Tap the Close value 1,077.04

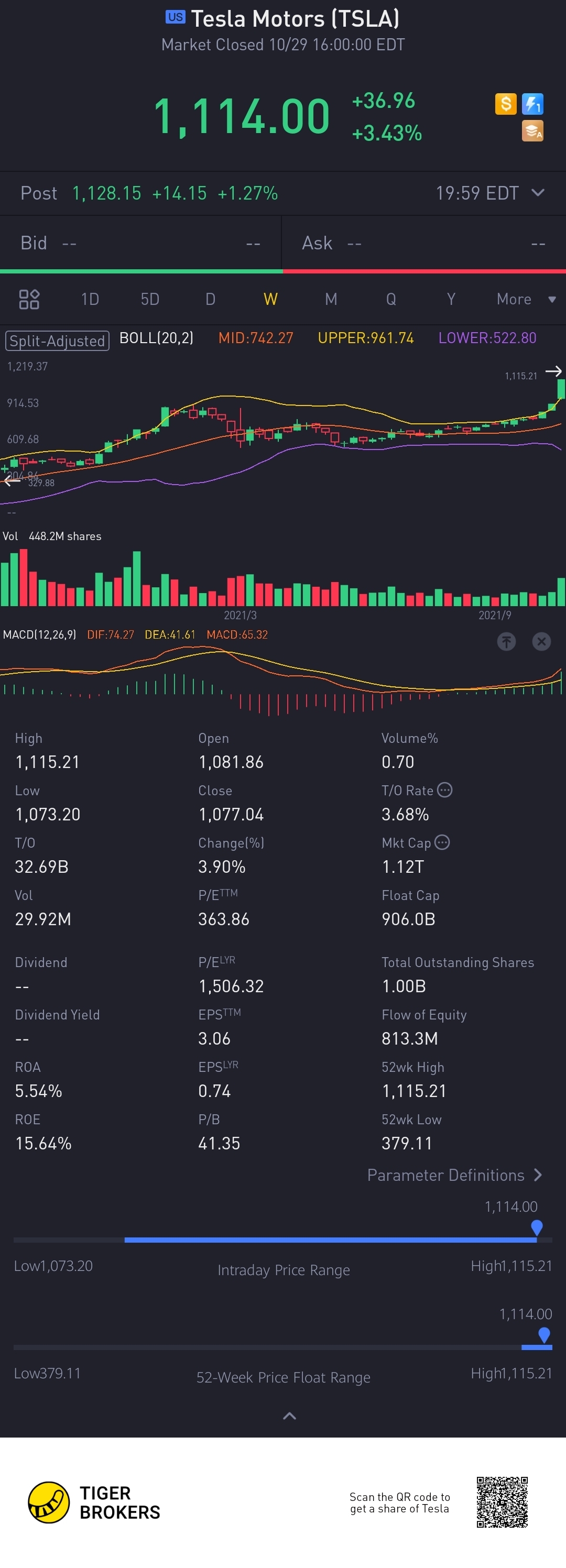click(x=231, y=815)
